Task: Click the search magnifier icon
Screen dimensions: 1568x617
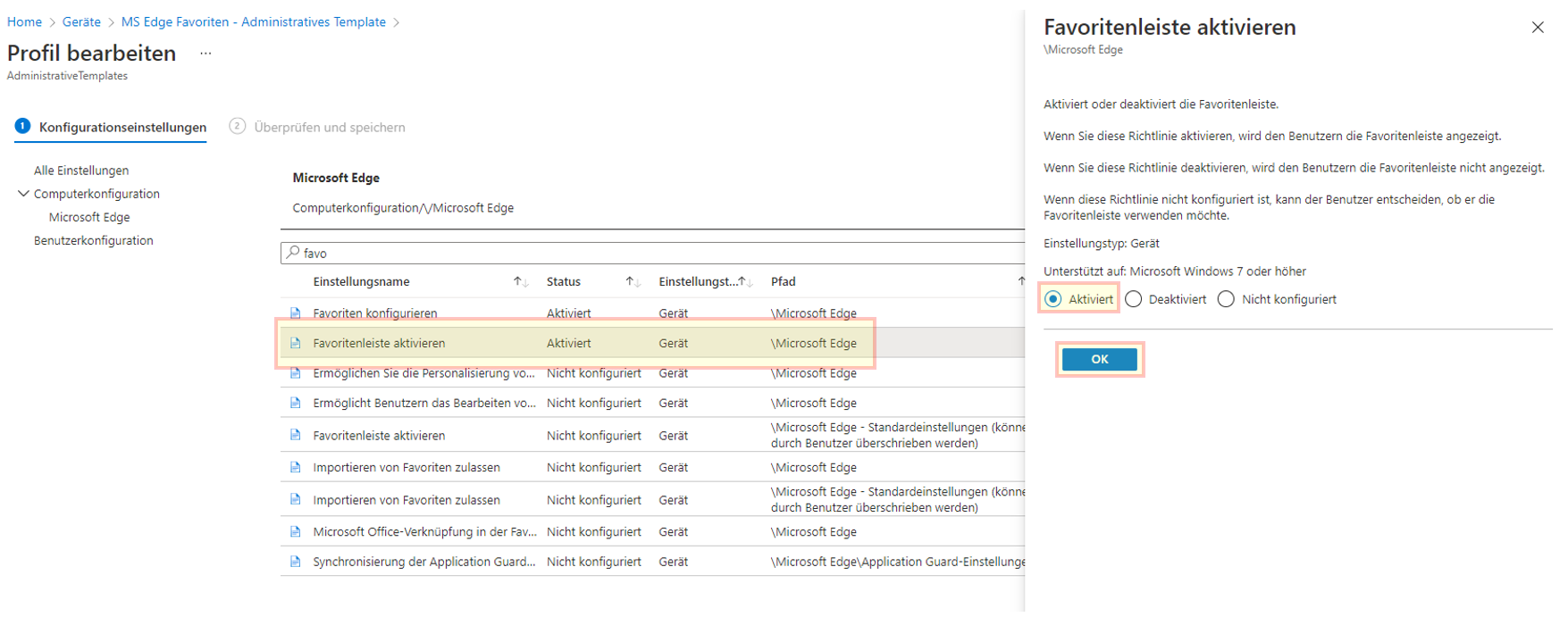Action: tap(292, 253)
